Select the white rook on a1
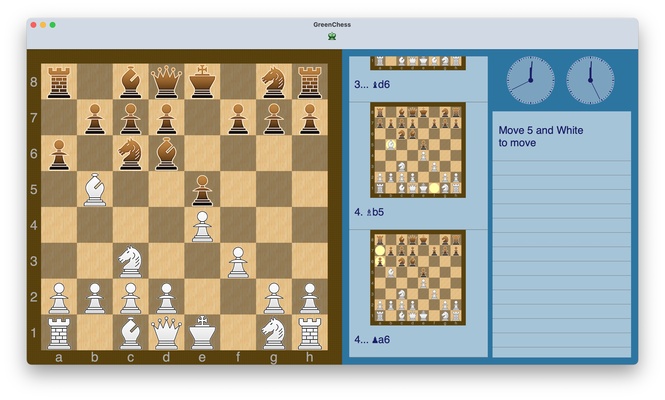 tap(59, 333)
